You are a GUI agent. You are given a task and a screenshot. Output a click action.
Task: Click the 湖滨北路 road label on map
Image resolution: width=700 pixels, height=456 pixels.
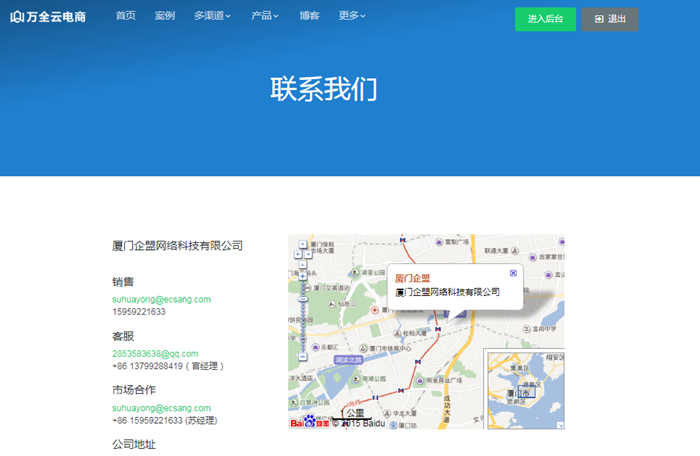(x=348, y=360)
